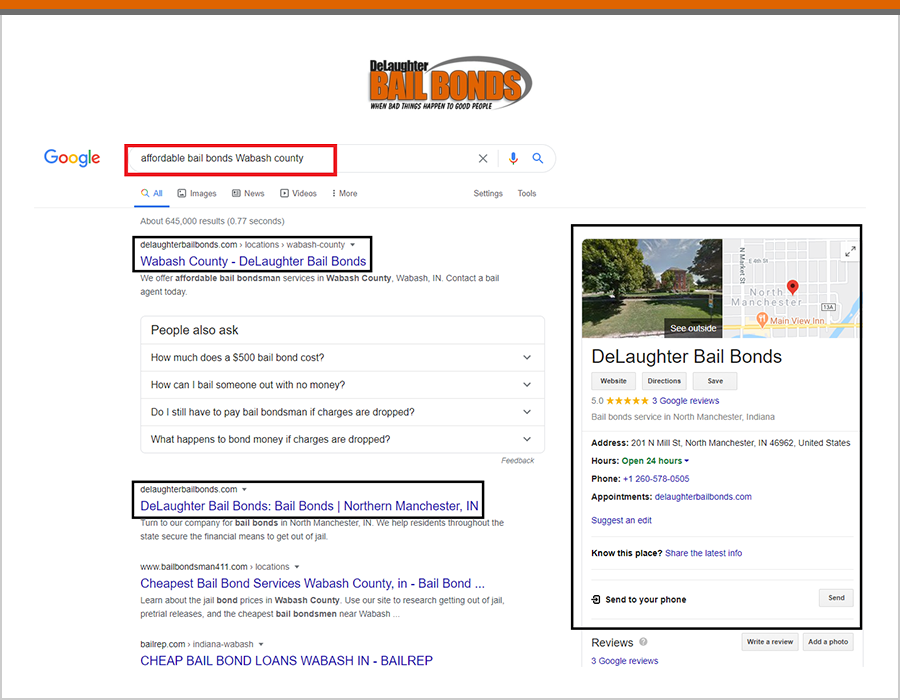Click the Main View Inn restaurant marker

762,320
